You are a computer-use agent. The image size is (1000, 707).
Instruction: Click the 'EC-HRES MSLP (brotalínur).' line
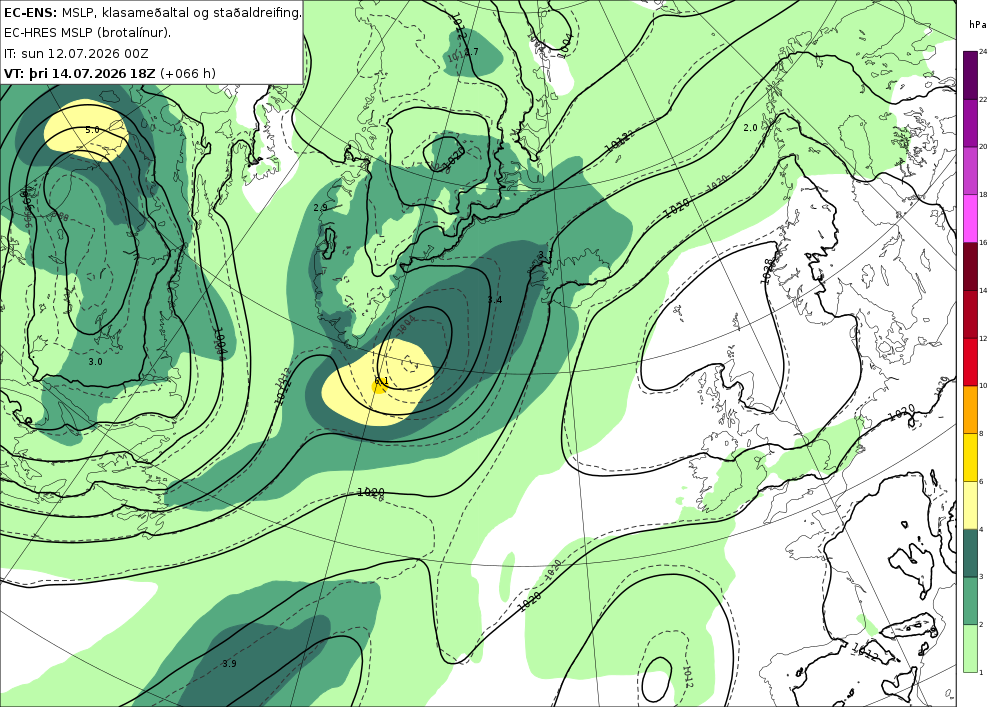[87, 33]
